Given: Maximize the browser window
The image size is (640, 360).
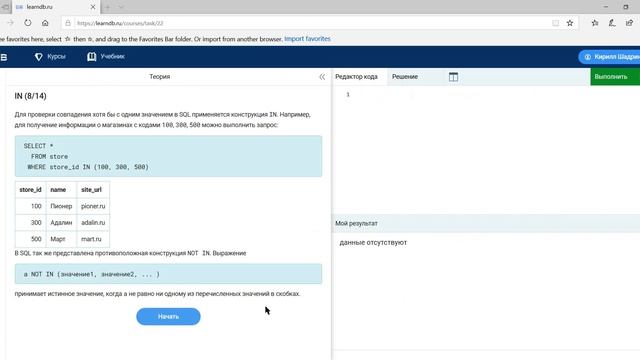Looking at the screenshot, I should click(x=626, y=7).
